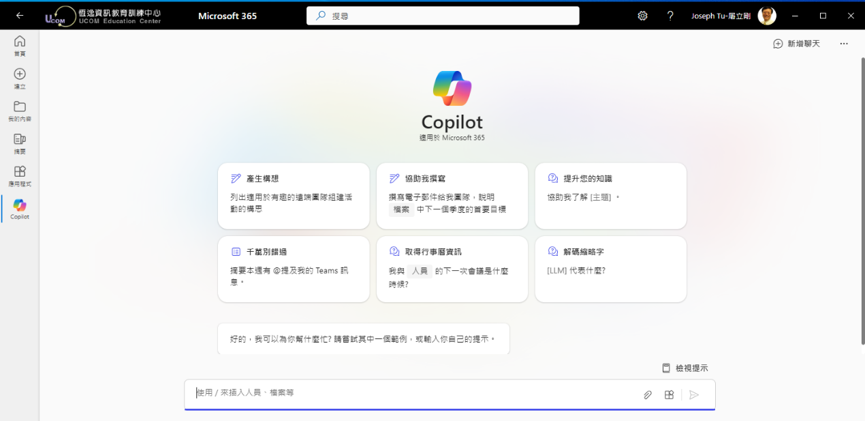Screen dimensions: 865x421
Task: Select the 解碼縮略字 prompt card
Action: 611,269
